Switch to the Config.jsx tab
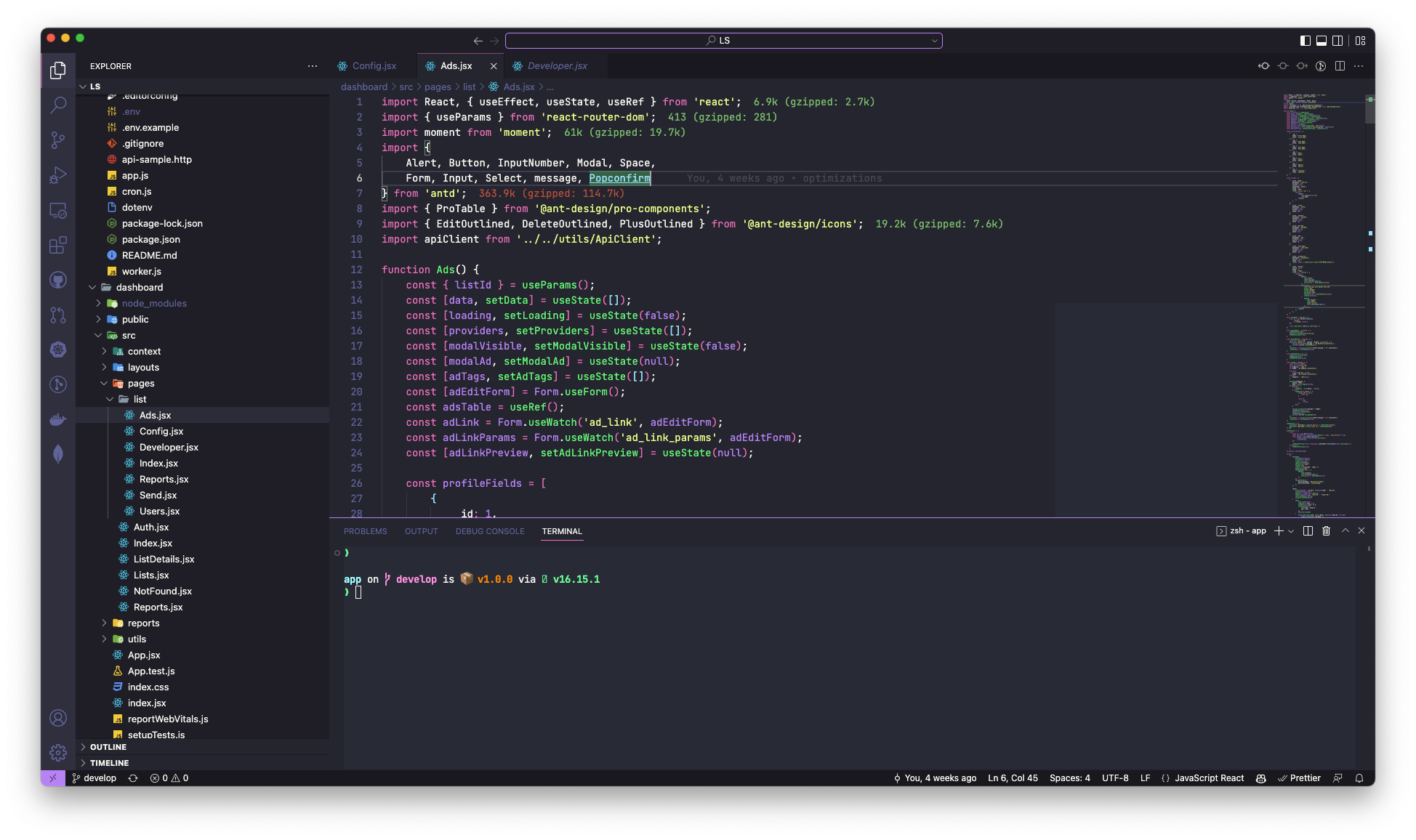The width and height of the screenshot is (1416, 840). click(x=374, y=65)
